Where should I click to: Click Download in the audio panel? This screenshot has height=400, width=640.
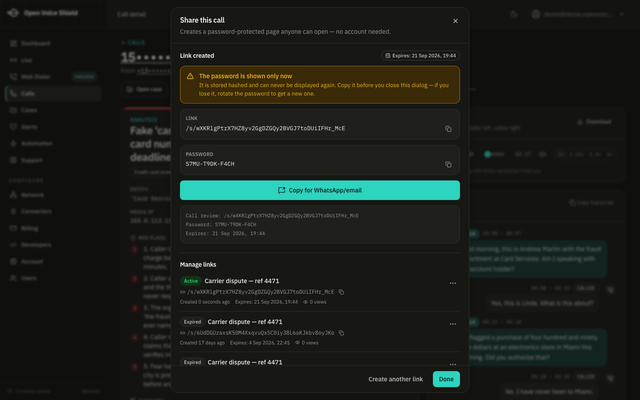[594, 122]
